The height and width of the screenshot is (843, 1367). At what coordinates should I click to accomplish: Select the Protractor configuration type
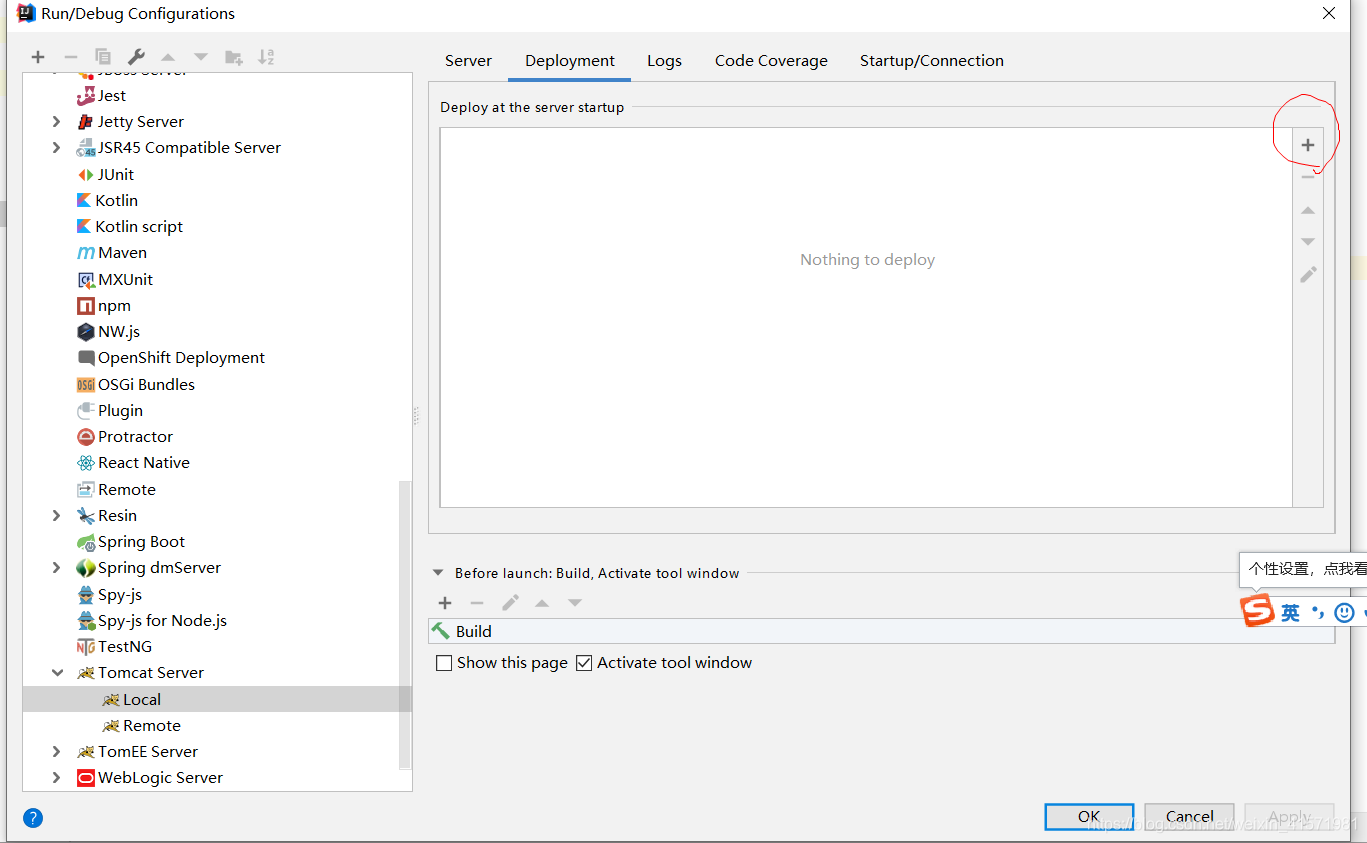(x=125, y=436)
